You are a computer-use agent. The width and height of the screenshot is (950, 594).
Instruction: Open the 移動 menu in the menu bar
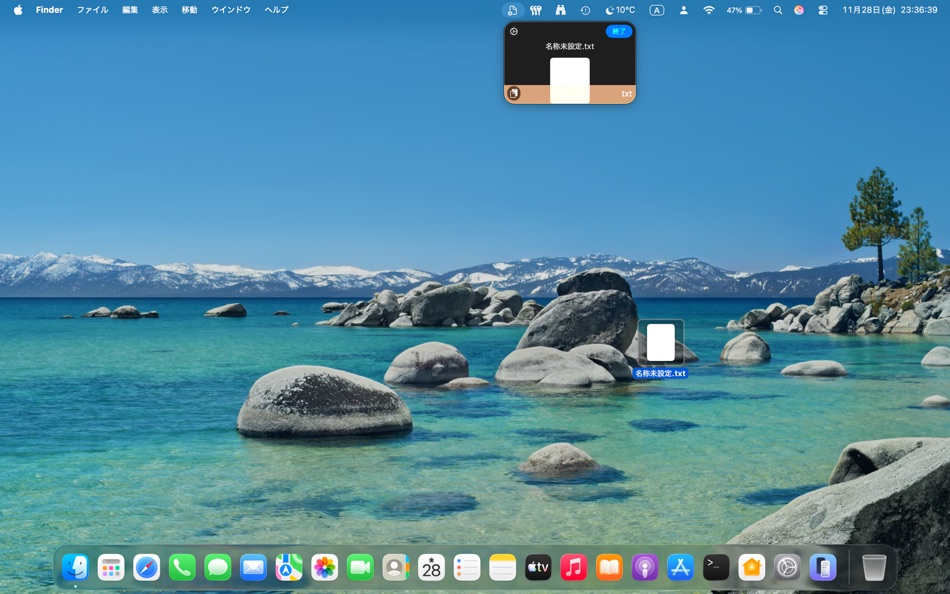pos(188,10)
